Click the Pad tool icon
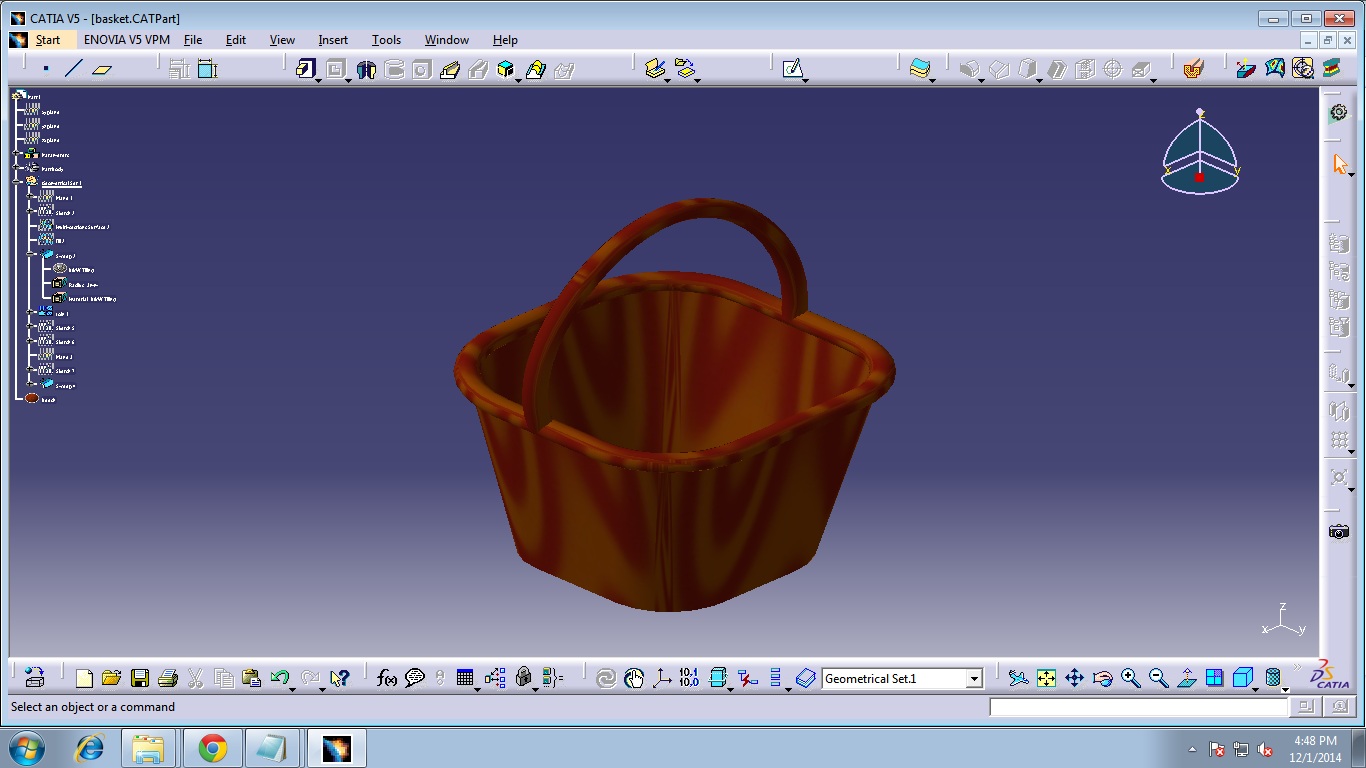 tap(306, 69)
